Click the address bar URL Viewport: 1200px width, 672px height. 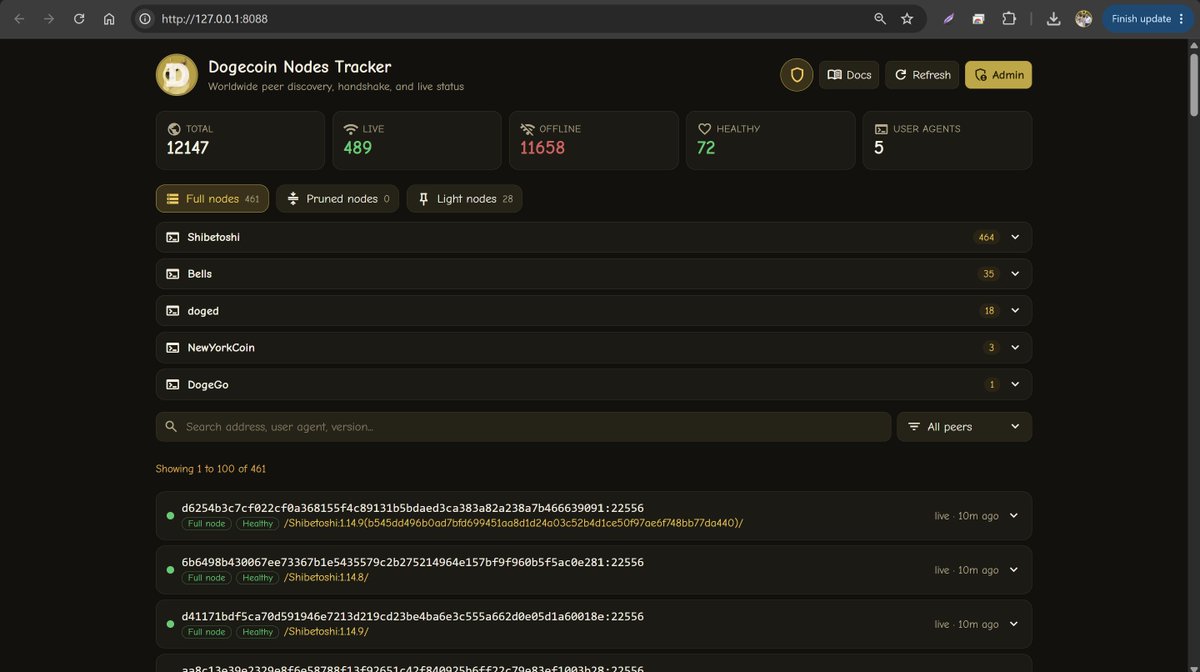coord(215,19)
